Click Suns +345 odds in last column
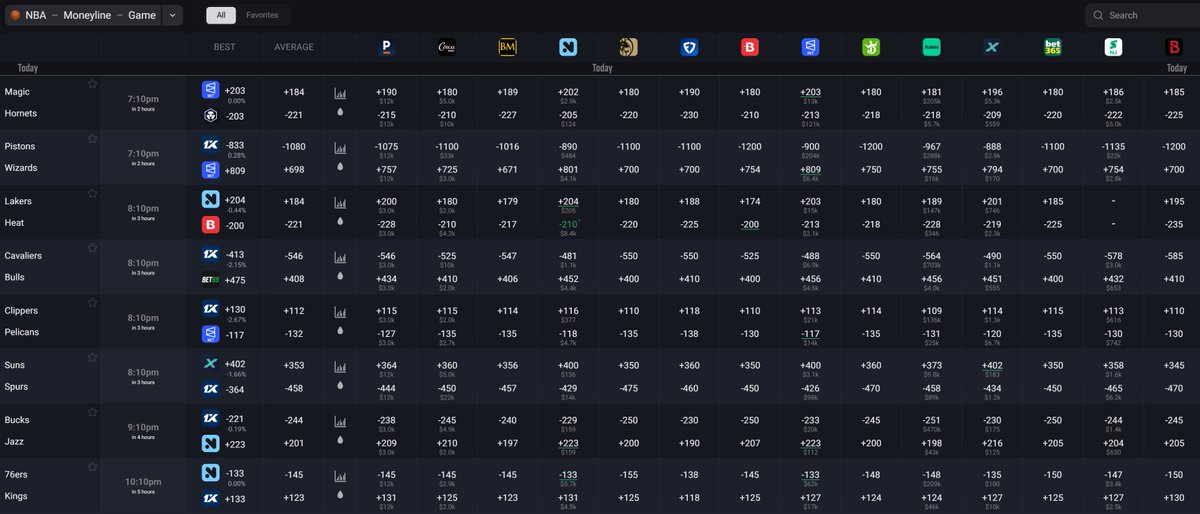Screen dimensions: 1200x514 point(1174,365)
